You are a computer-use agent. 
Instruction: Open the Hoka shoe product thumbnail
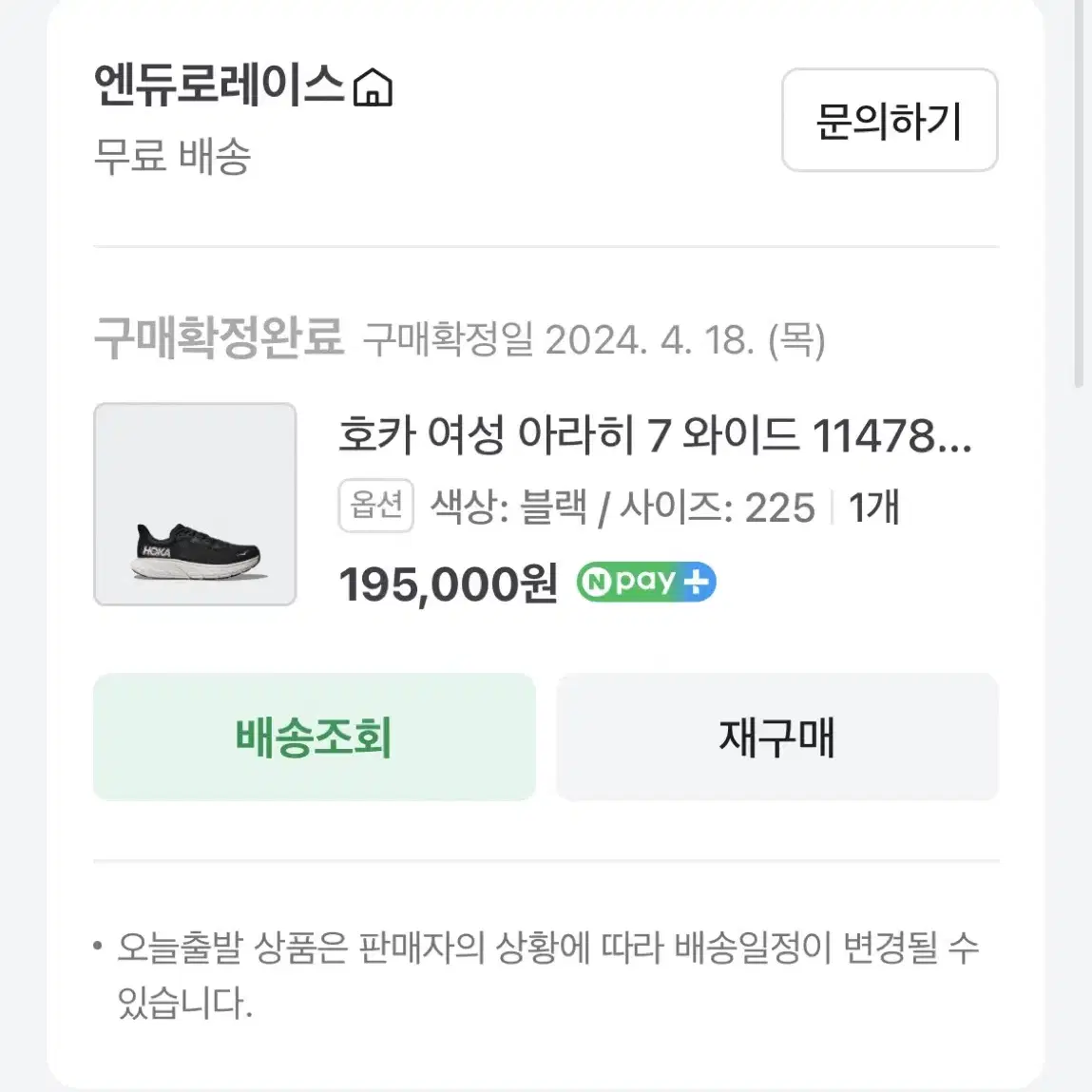195,504
